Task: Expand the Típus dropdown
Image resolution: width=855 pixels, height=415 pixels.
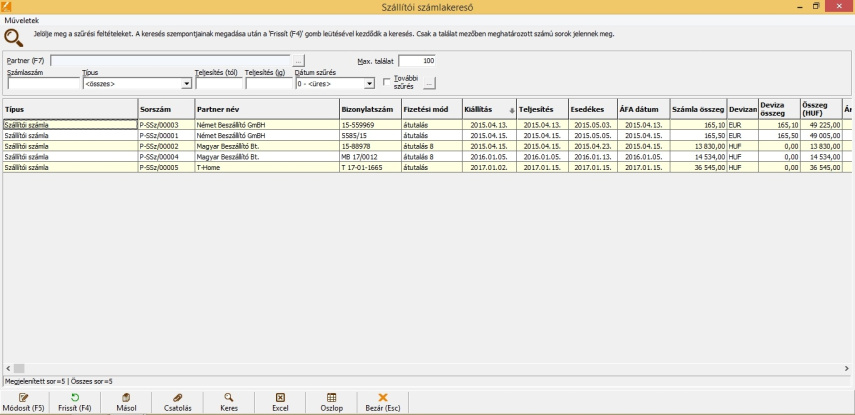Action: click(187, 84)
